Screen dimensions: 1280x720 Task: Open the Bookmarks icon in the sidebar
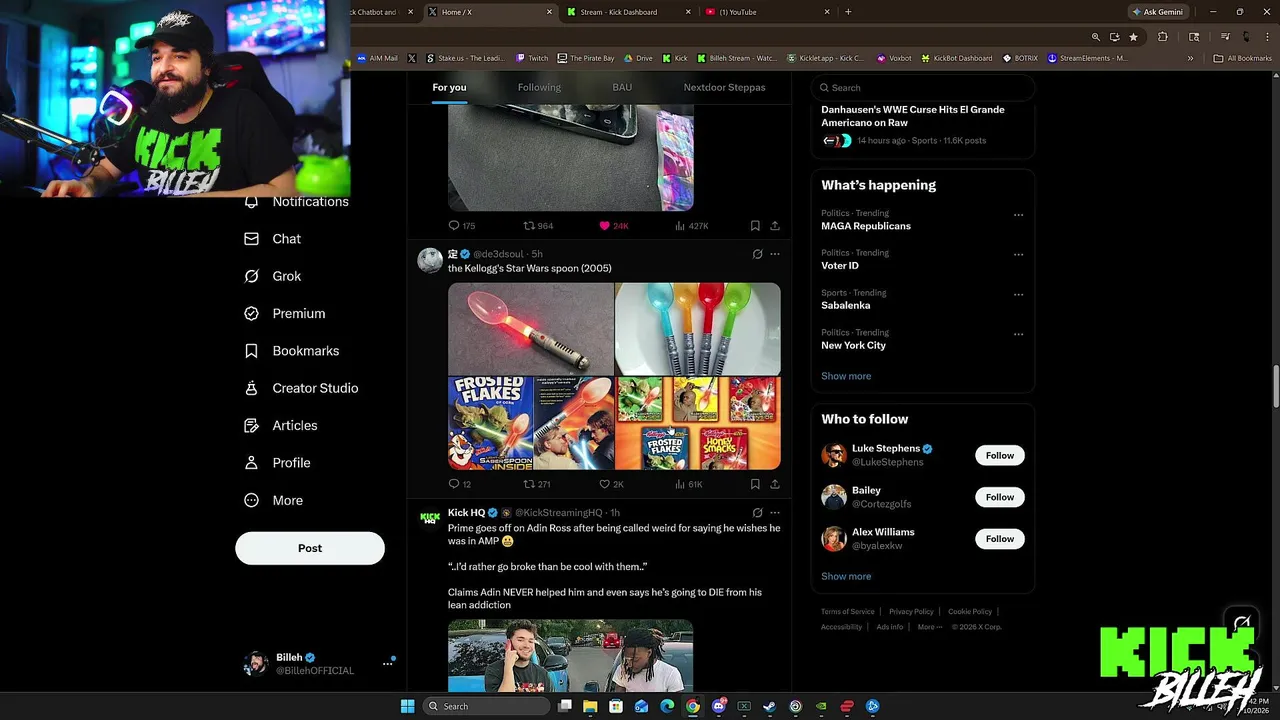click(x=251, y=351)
